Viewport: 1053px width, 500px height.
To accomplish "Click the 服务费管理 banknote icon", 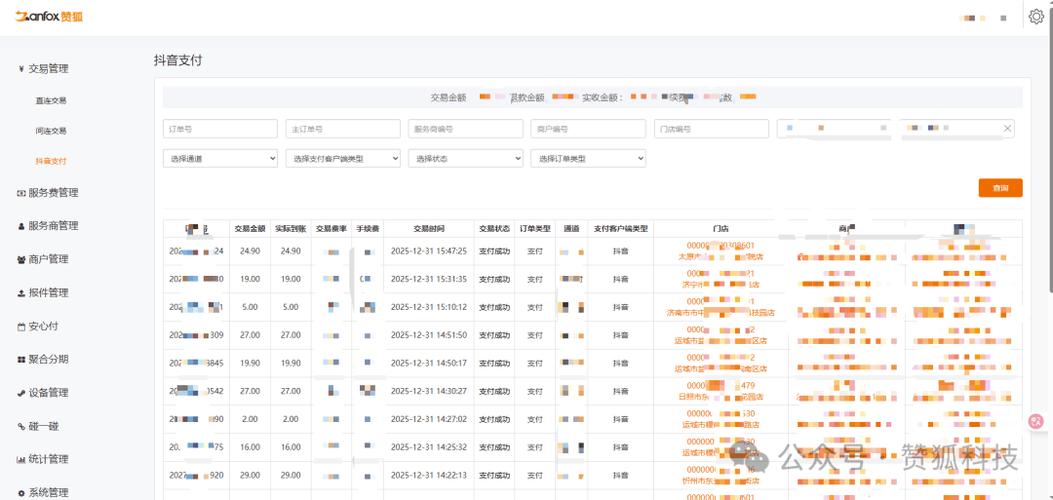I will point(21,193).
